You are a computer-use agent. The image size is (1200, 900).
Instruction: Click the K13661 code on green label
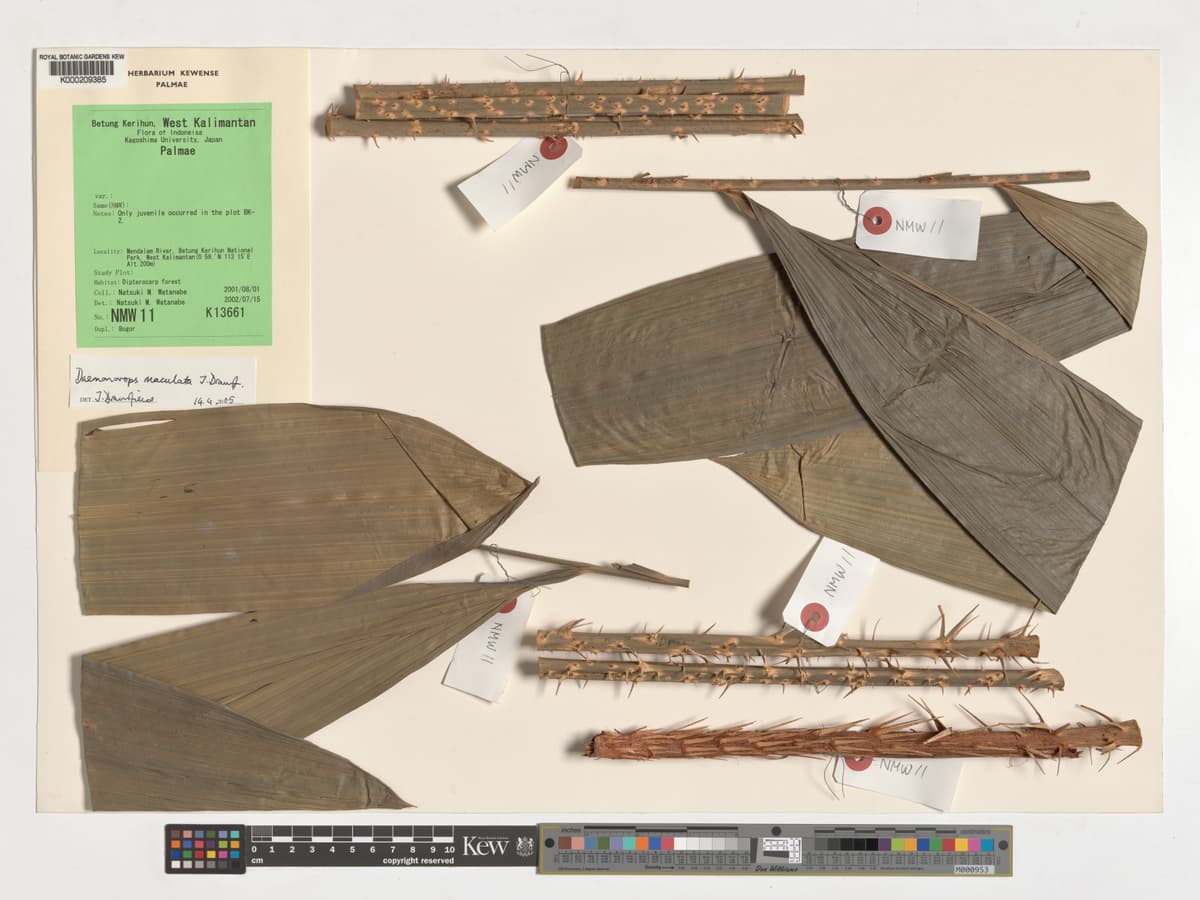(x=225, y=313)
